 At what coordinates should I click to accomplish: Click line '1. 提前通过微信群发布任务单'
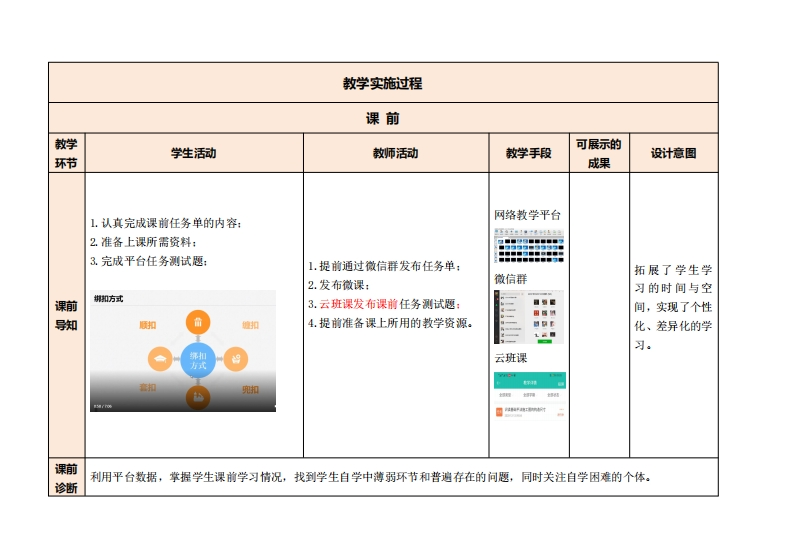click(x=385, y=266)
